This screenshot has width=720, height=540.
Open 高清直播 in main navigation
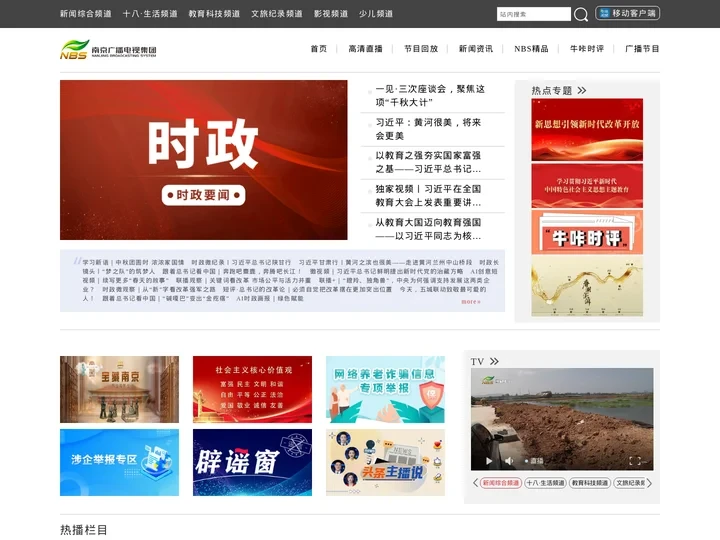(x=366, y=49)
